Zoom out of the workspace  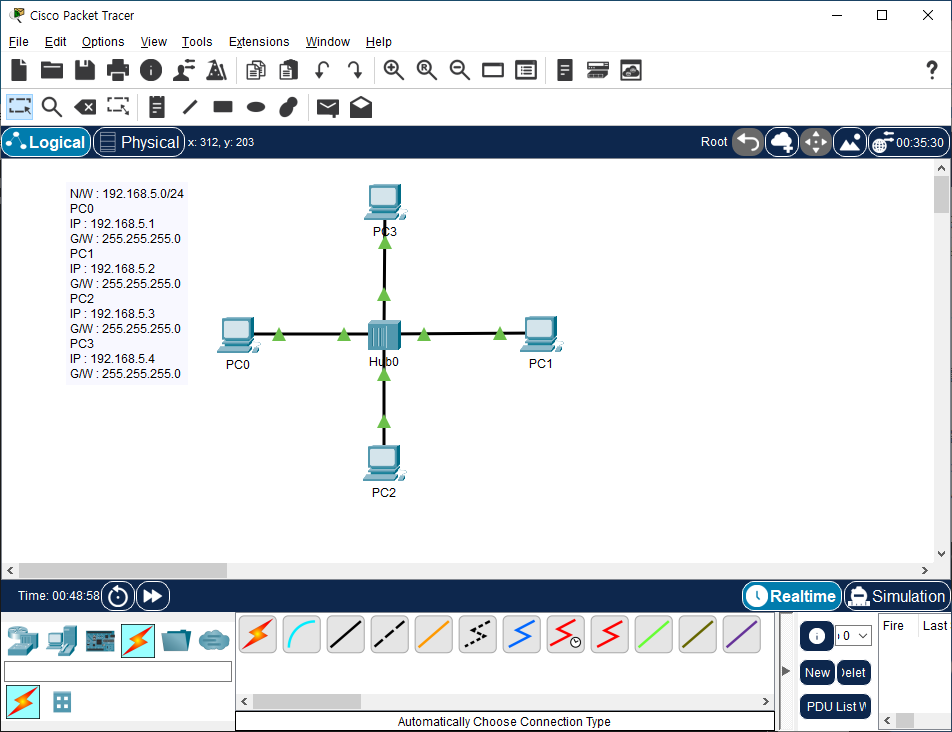point(460,70)
